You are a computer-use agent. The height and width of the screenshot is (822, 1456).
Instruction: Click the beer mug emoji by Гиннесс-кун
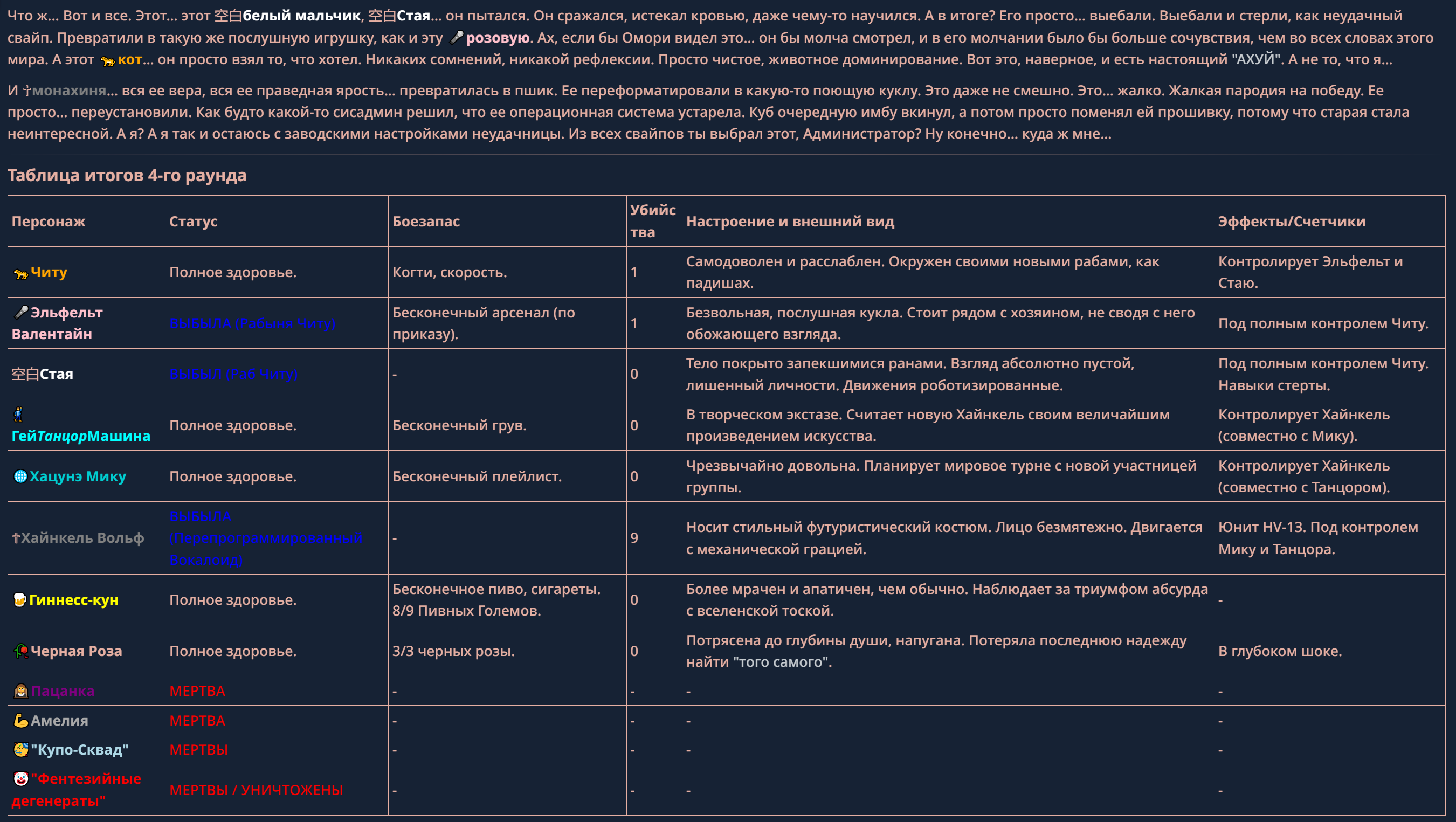click(20, 600)
